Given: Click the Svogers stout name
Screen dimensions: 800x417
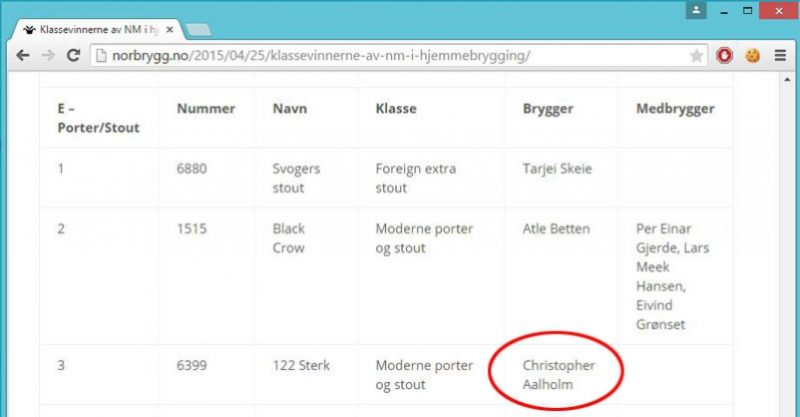Looking at the screenshot, I should pyautogui.click(x=296, y=178).
